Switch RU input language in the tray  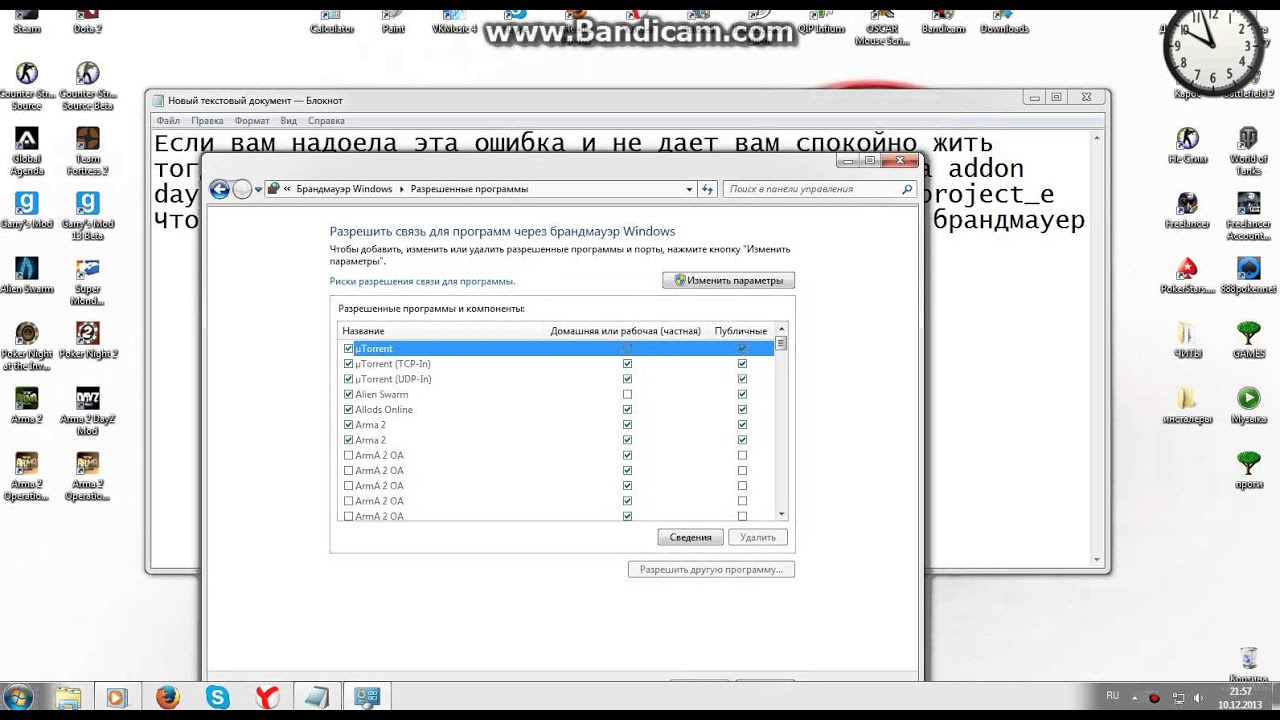[x=1113, y=696]
